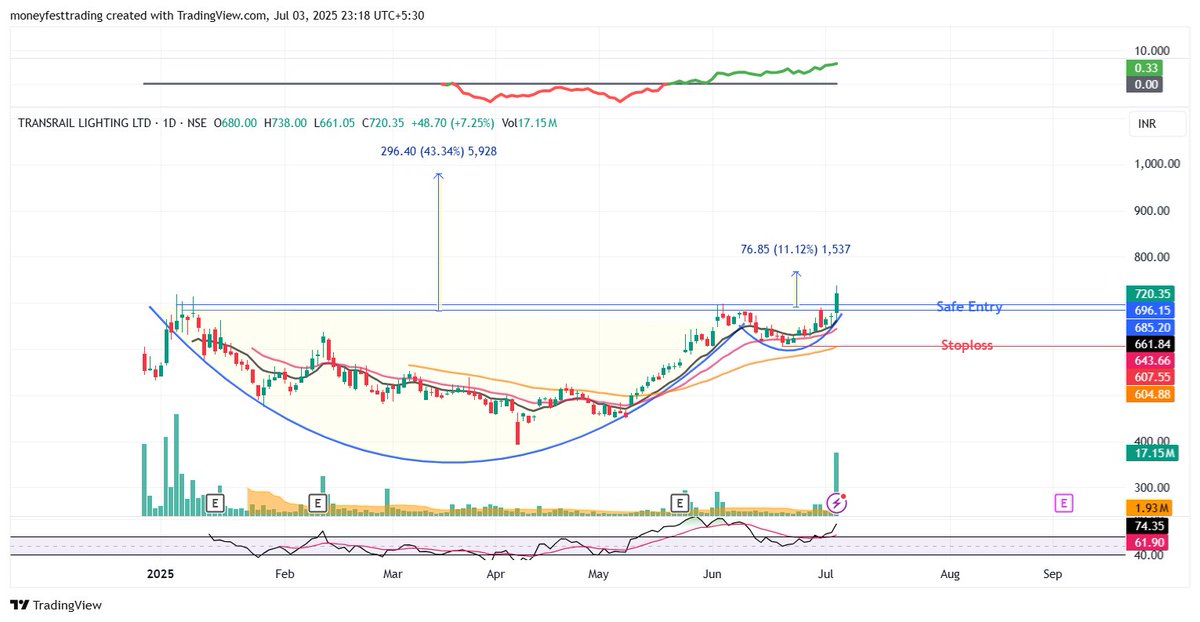Viewport: 1200px width, 622px height.
Task: Click the Jun label on time axis
Action: click(712, 575)
